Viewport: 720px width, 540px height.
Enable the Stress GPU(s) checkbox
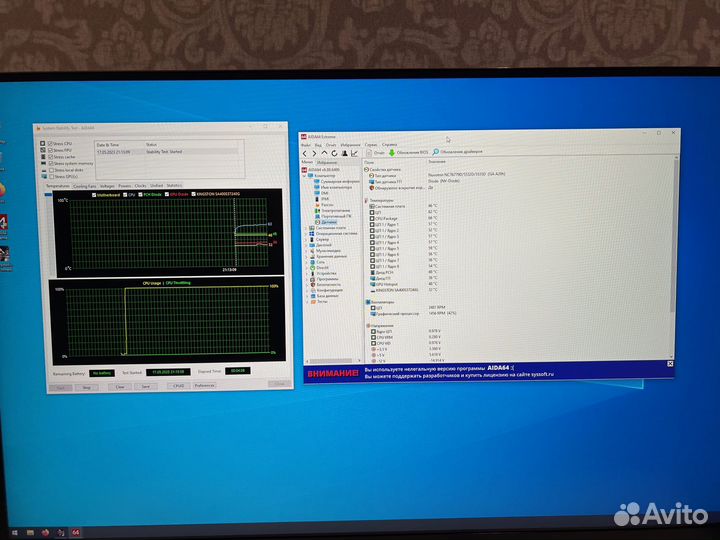pyautogui.click(x=51, y=176)
